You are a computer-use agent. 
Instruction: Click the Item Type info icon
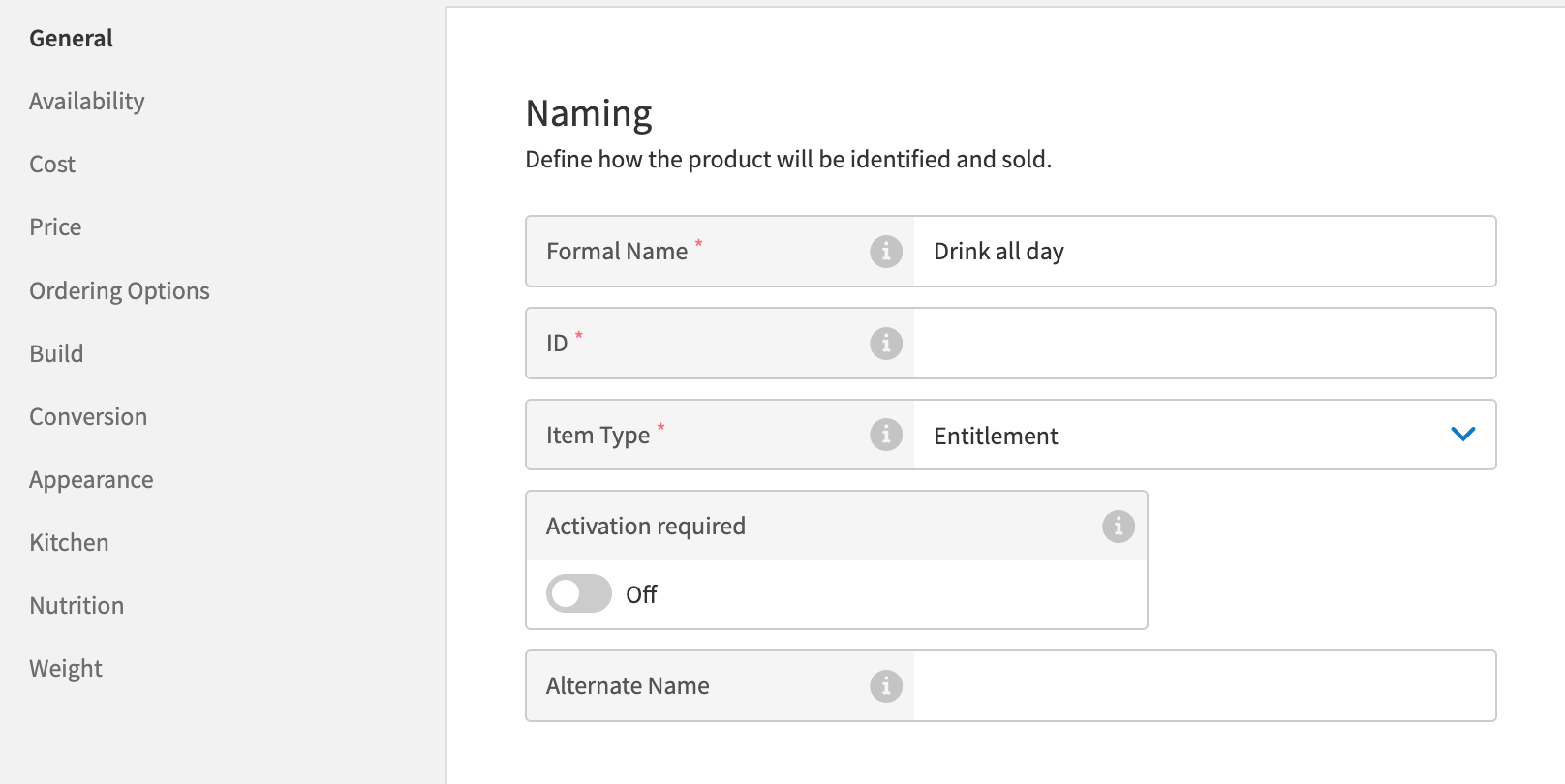[x=885, y=435]
